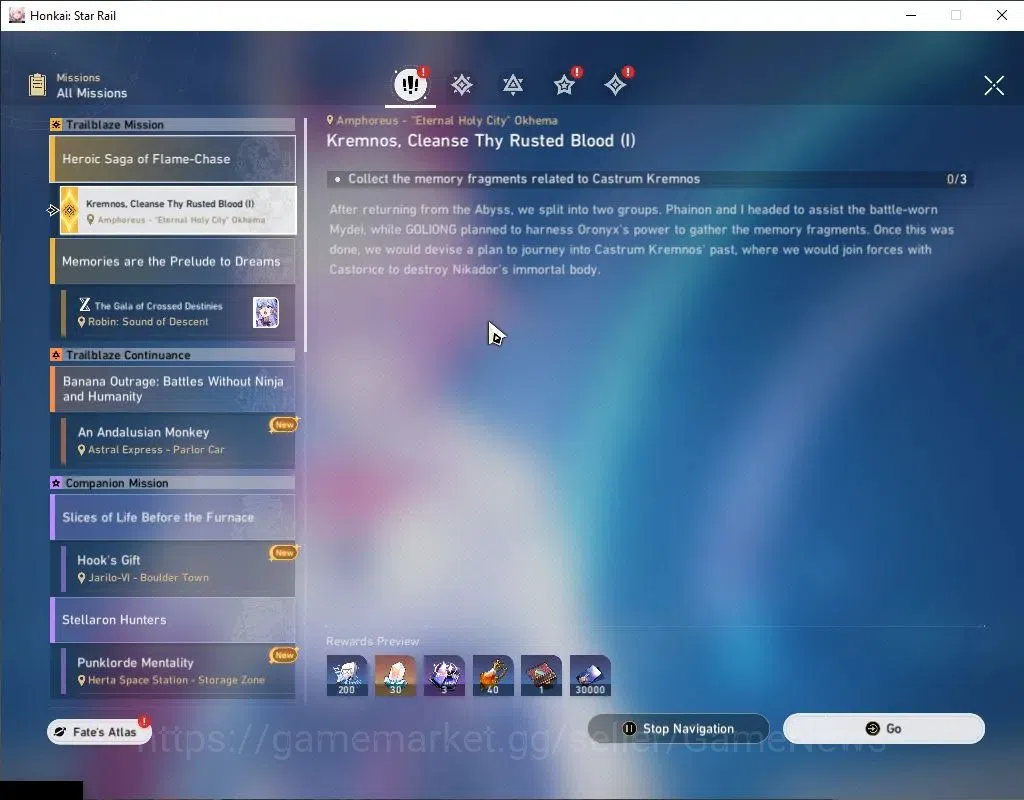Switch to the Trailblaze Mission filter tab
This screenshot has width=1024, height=800.
pos(462,85)
